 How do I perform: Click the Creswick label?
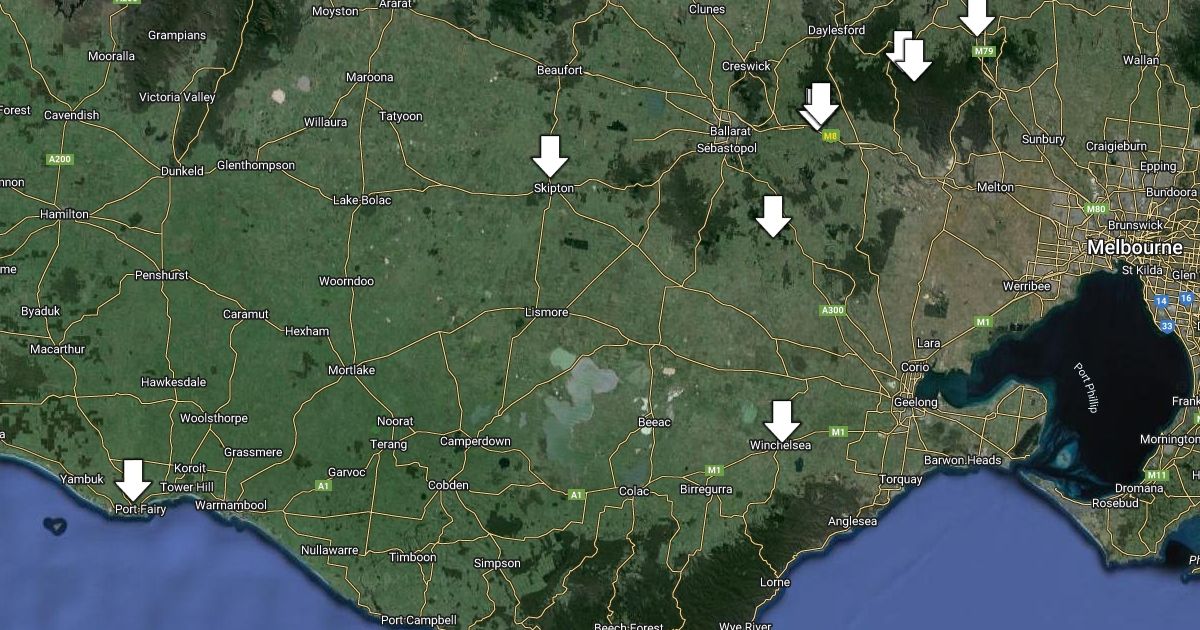click(746, 67)
